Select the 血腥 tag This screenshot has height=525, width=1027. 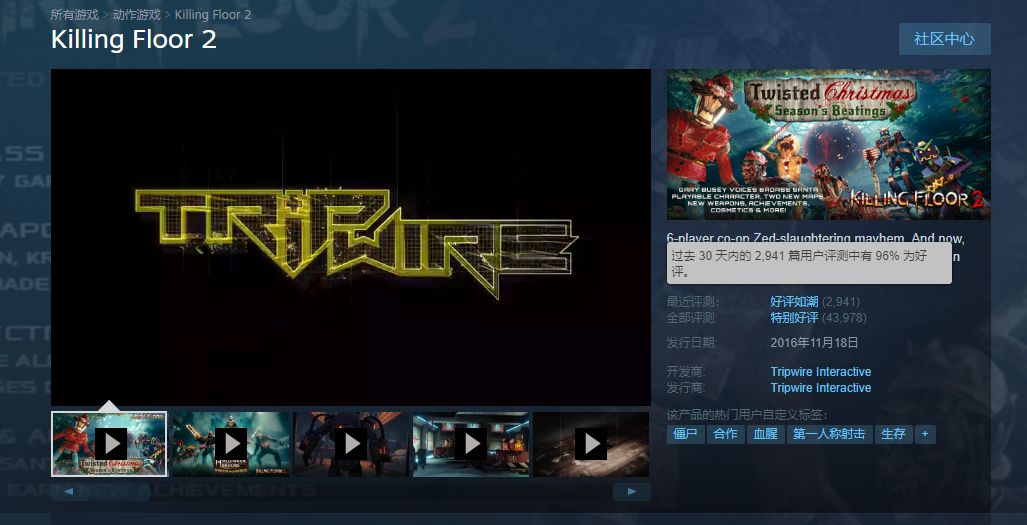(766, 434)
